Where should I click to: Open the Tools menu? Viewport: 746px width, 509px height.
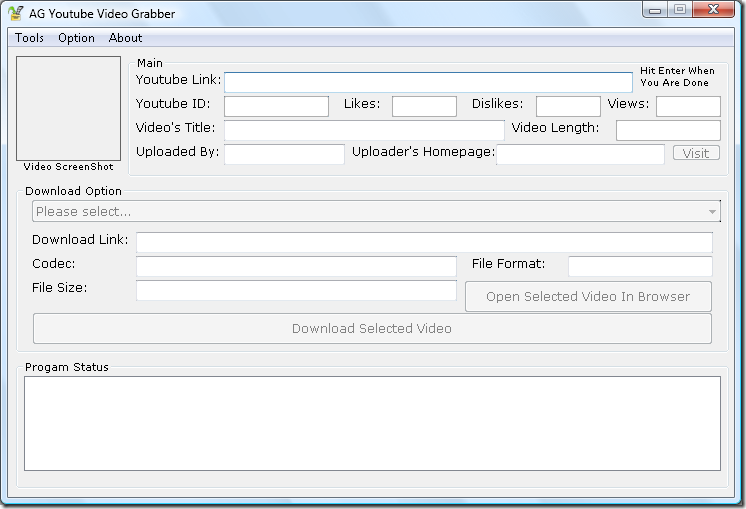[x=29, y=38]
